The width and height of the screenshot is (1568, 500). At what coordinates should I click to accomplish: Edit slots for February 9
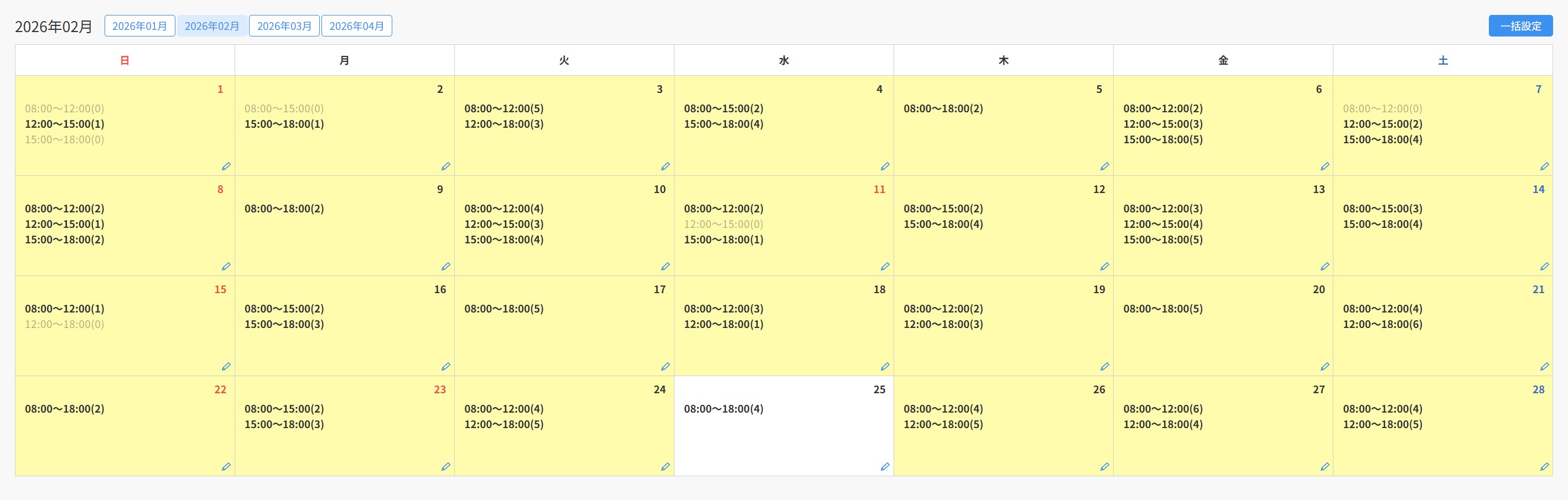(445, 267)
